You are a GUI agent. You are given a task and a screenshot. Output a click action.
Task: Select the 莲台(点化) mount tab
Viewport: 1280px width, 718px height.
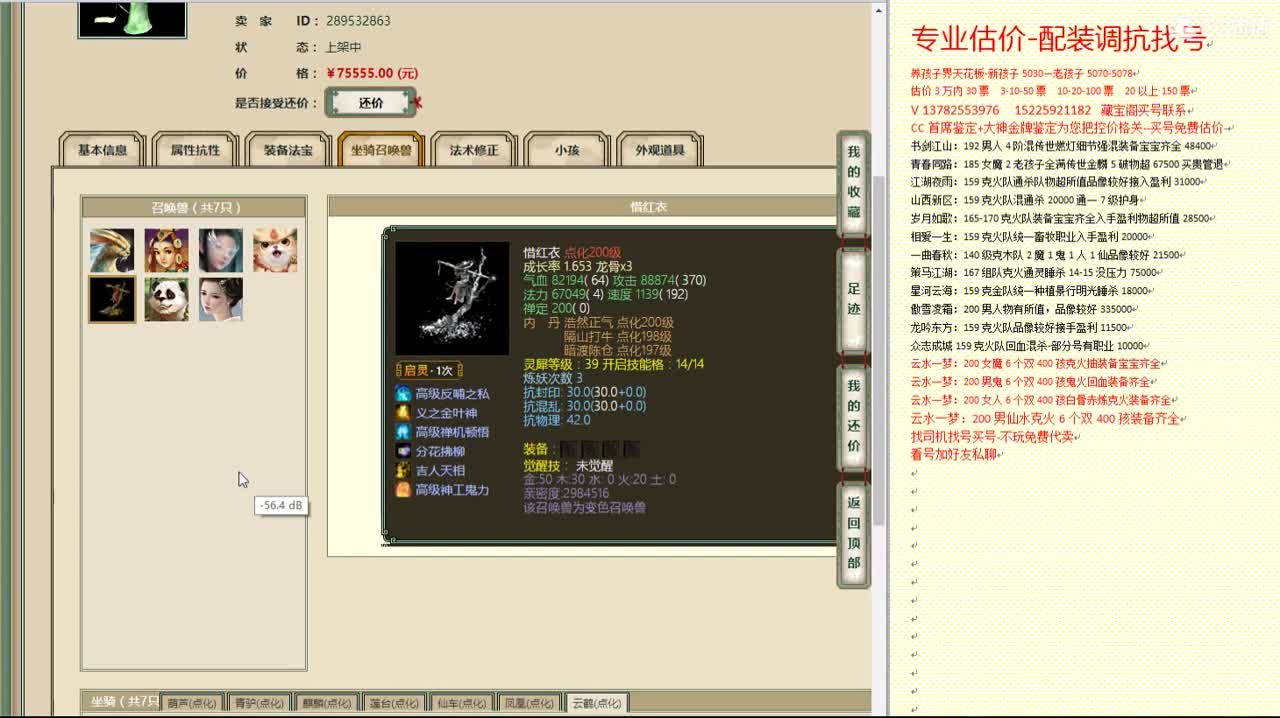point(393,703)
